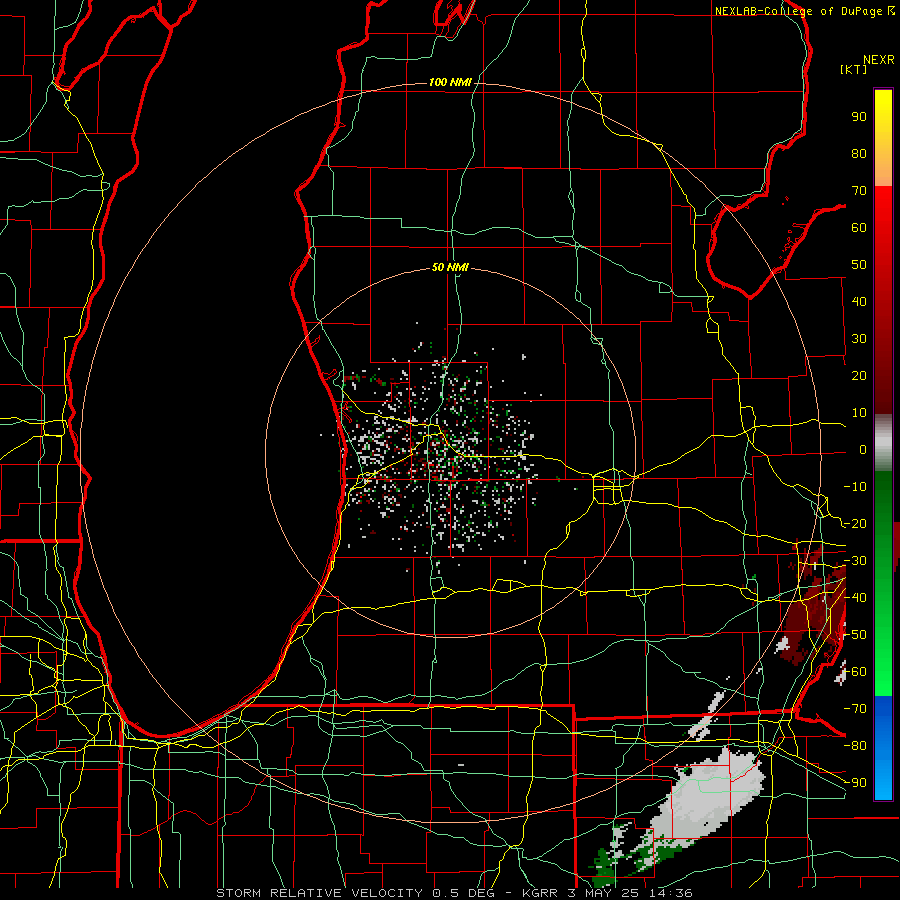Click the 50 NMI range ring label
The width and height of the screenshot is (900, 900).
pos(450,267)
